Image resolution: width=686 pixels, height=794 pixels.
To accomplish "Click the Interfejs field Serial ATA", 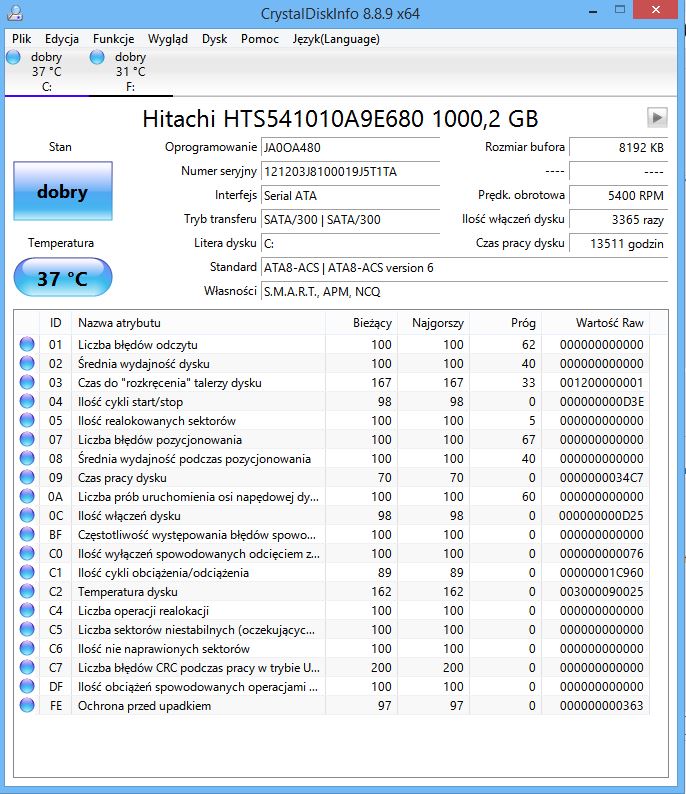I will [x=350, y=195].
